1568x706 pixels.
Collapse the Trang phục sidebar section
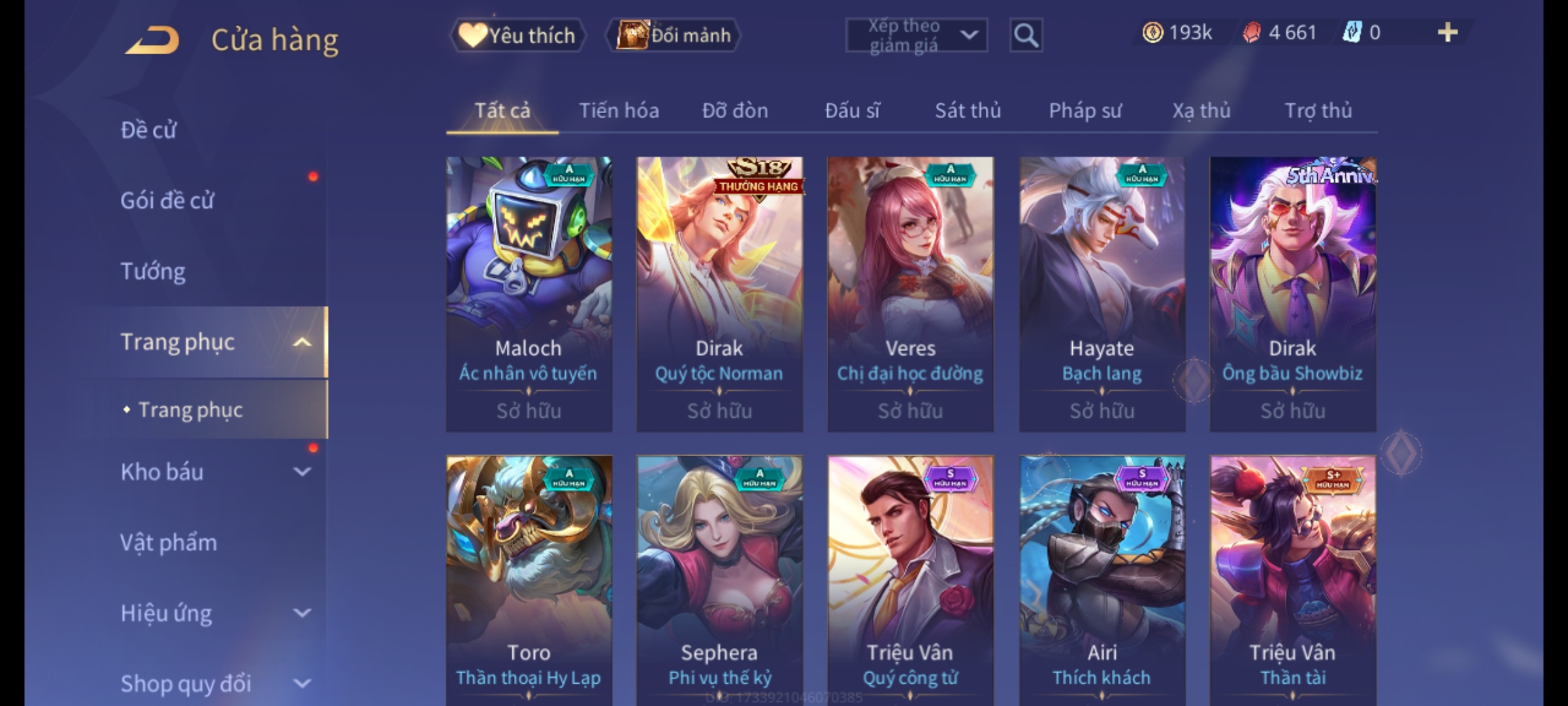pos(302,342)
